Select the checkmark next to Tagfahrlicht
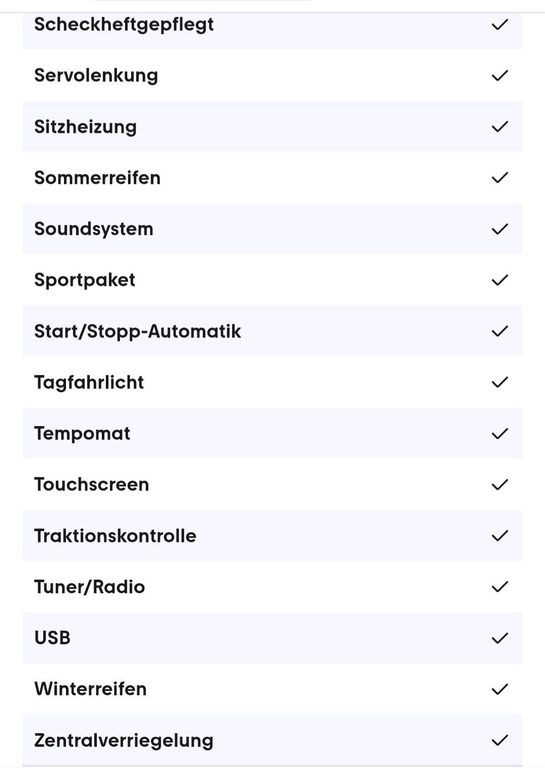 click(499, 383)
